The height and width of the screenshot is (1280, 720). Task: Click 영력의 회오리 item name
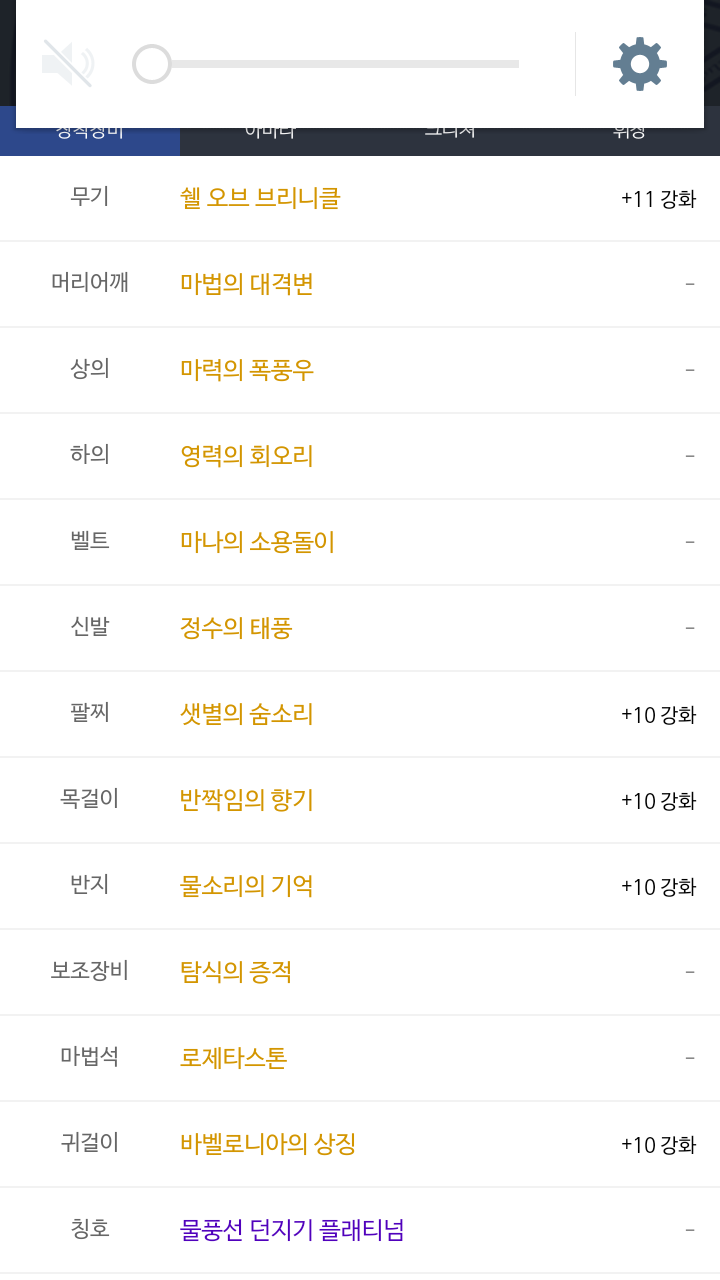(247, 456)
